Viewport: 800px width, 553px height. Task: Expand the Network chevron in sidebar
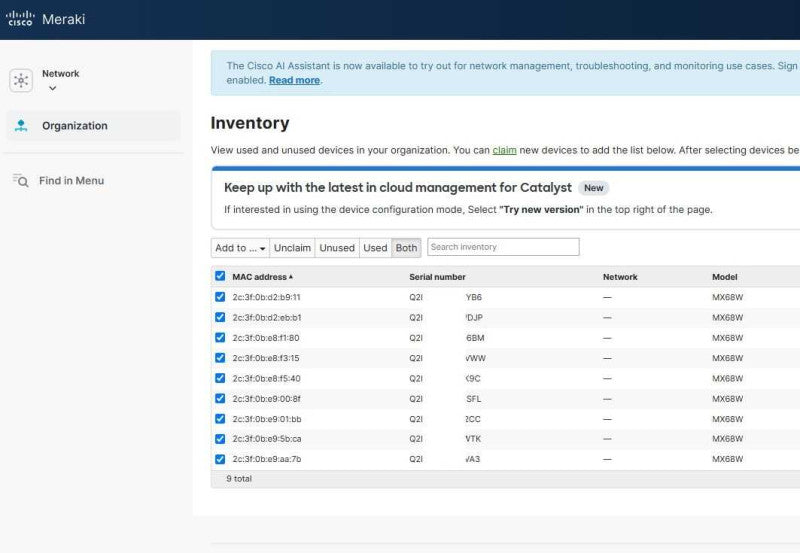52,88
